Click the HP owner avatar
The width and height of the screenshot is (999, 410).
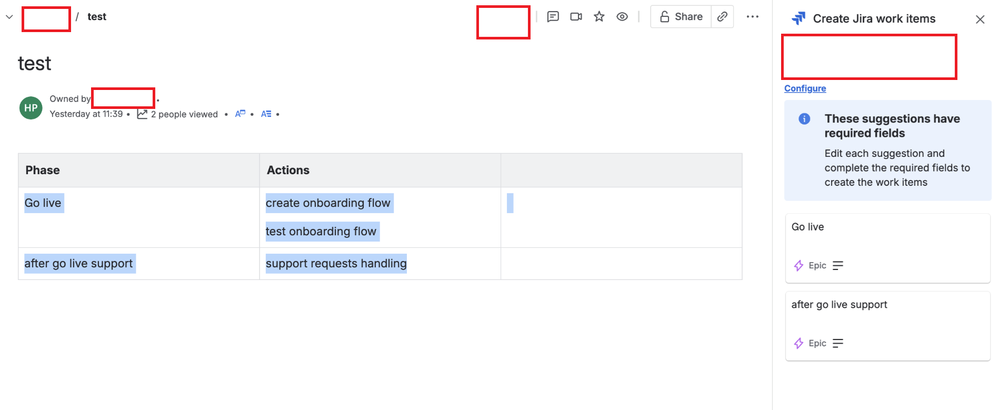(x=31, y=108)
